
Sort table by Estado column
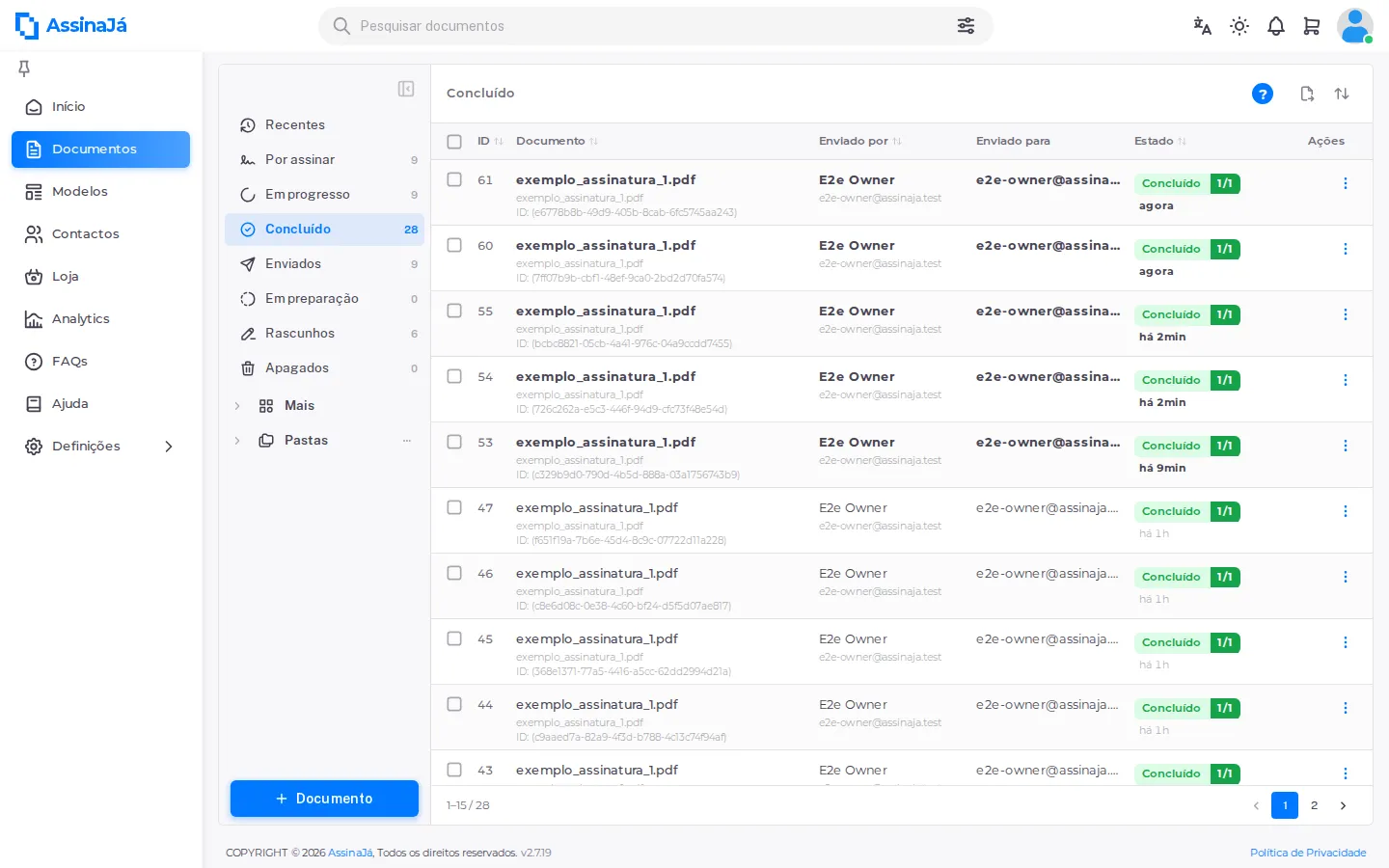point(1160,141)
